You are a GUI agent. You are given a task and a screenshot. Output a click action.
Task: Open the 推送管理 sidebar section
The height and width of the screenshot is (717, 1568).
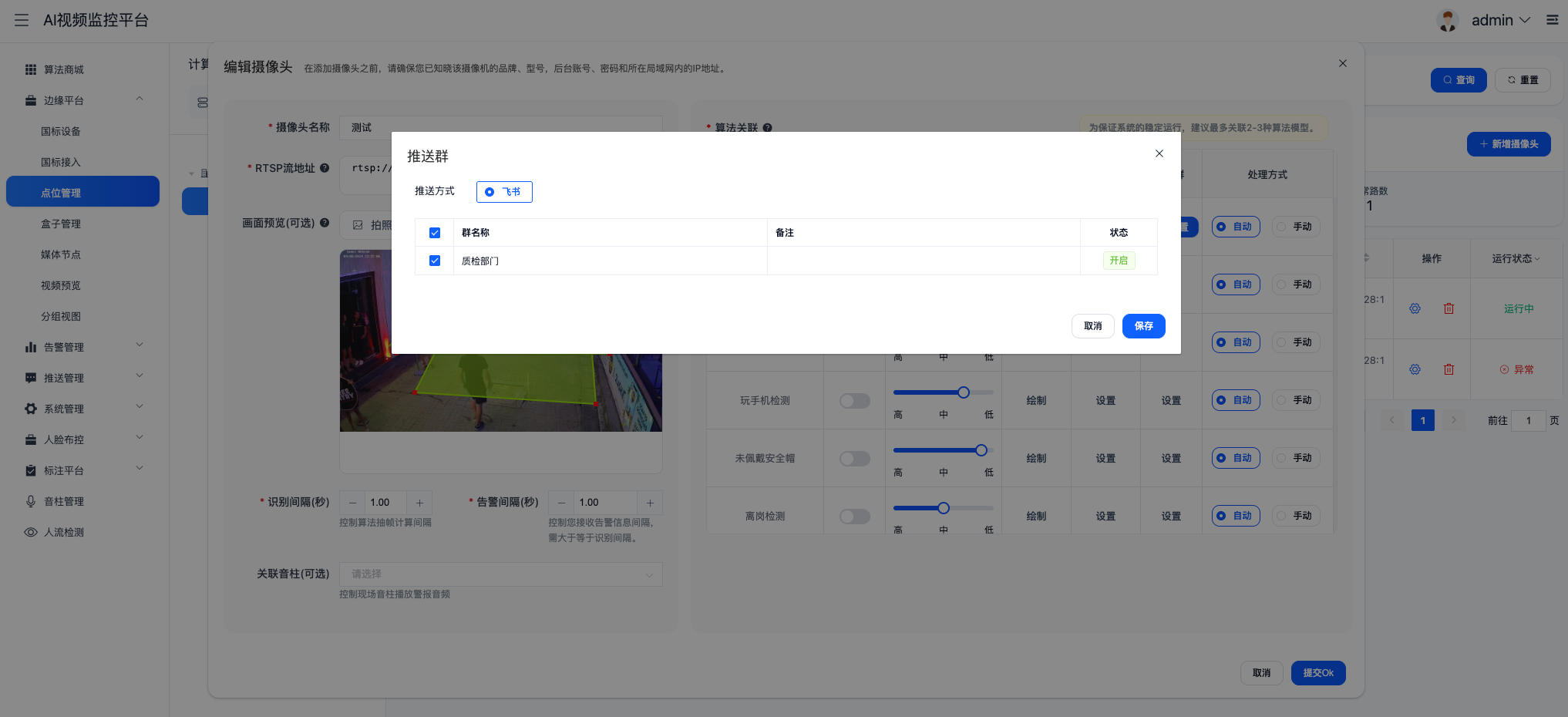pyautogui.click(x=62, y=377)
